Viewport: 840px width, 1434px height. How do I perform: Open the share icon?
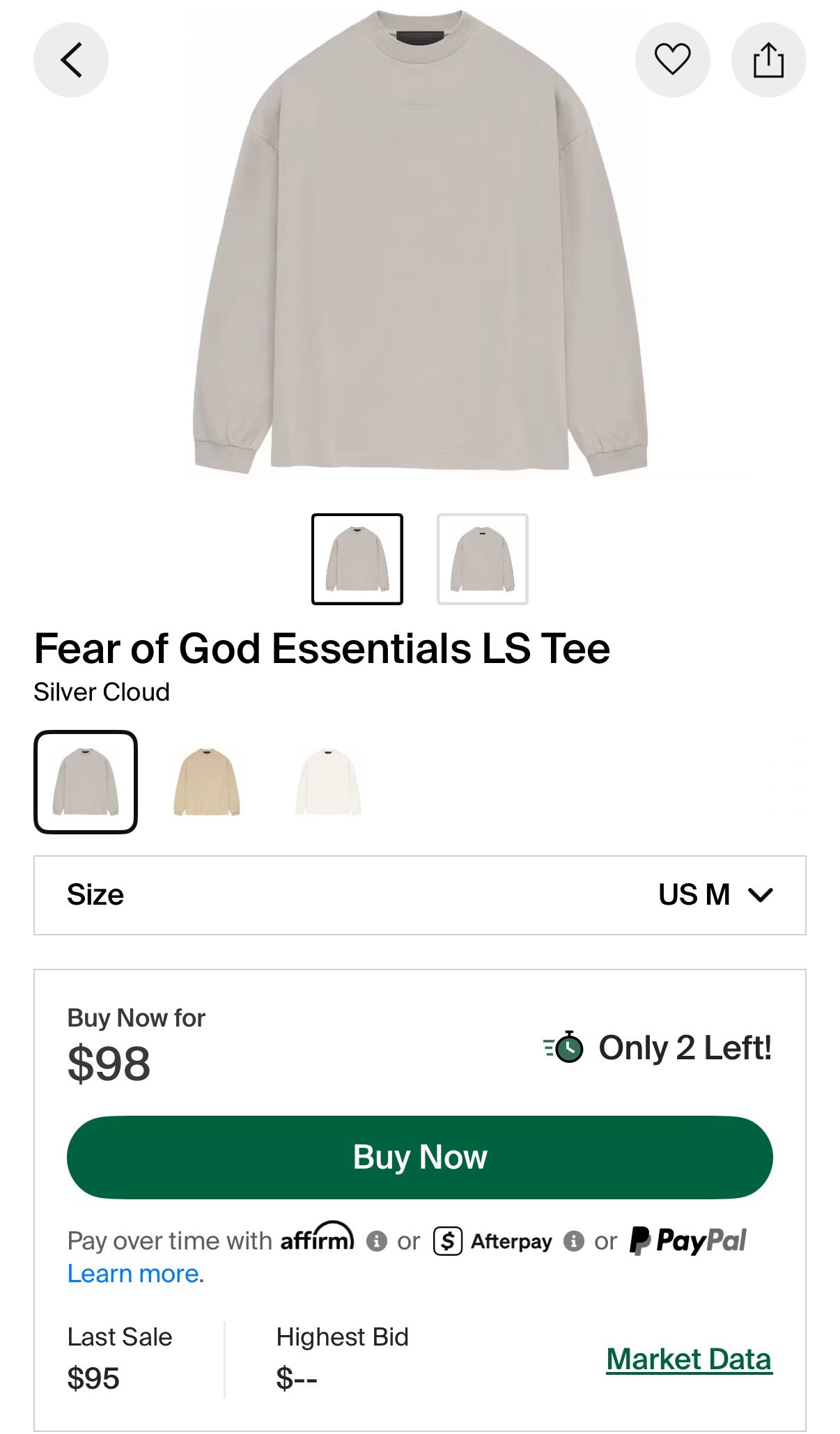click(768, 60)
